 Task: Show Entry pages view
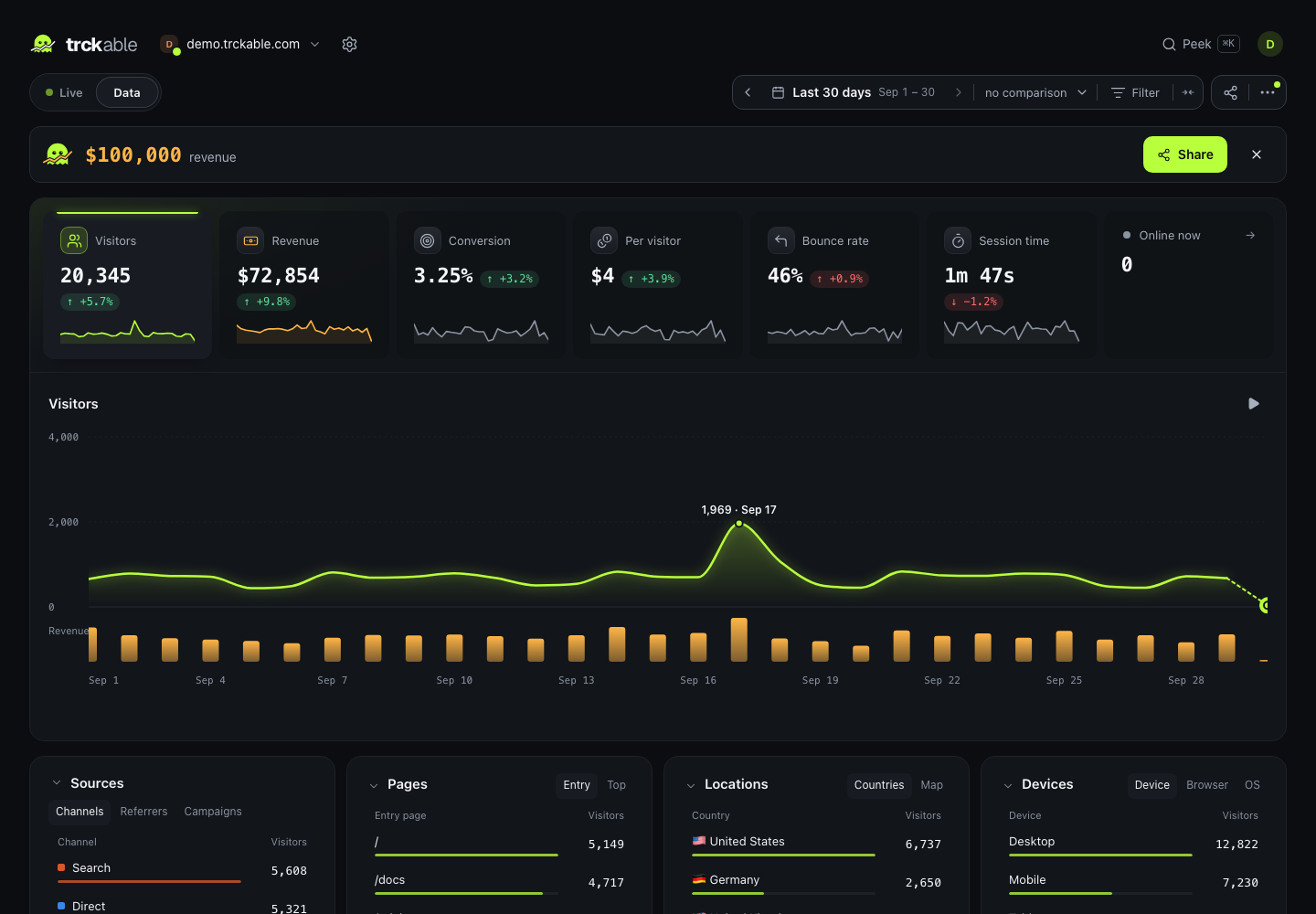pyautogui.click(x=577, y=784)
